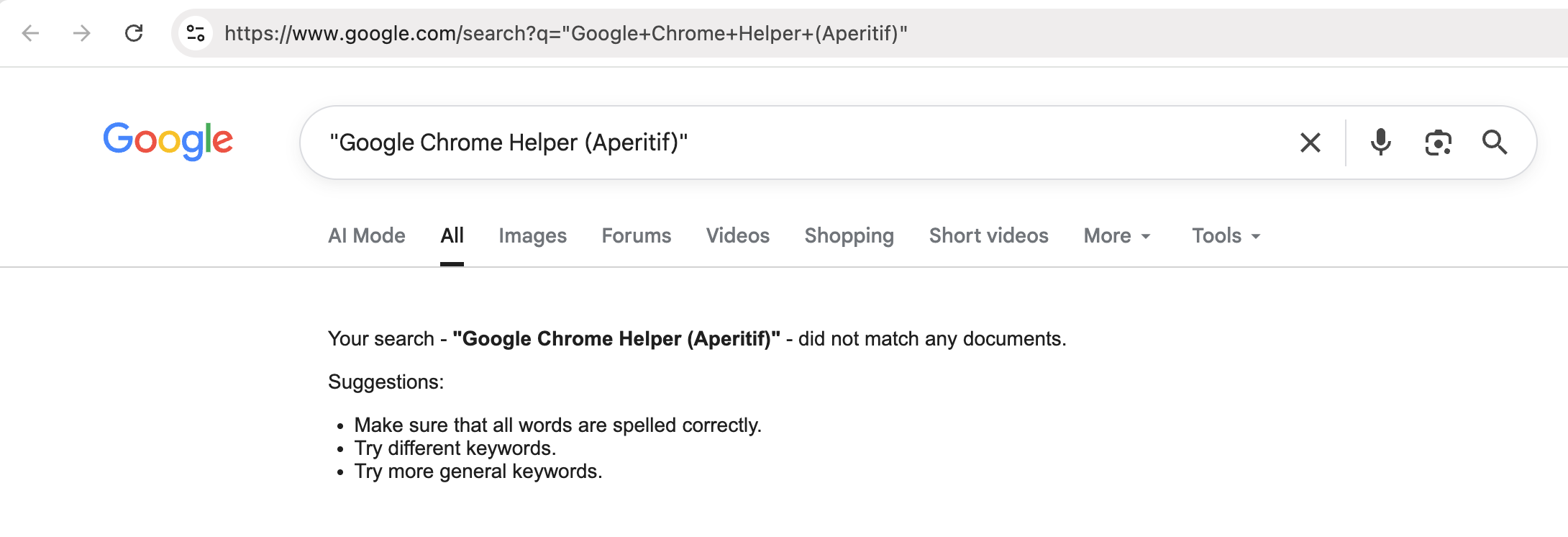The width and height of the screenshot is (1568, 537).
Task: Click the browser address bar URL
Action: click(566, 33)
